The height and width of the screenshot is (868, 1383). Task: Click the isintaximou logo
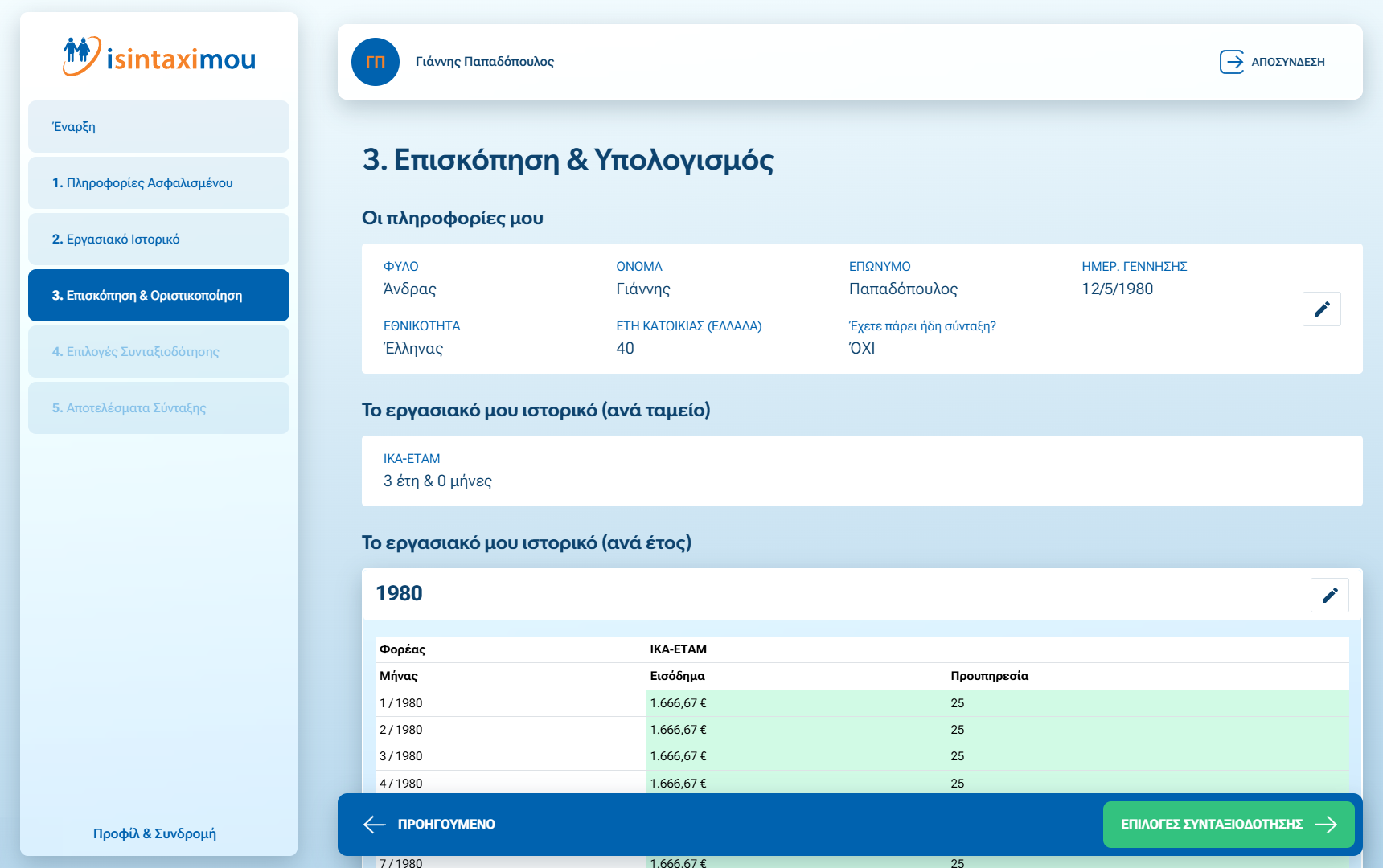pyautogui.click(x=159, y=57)
